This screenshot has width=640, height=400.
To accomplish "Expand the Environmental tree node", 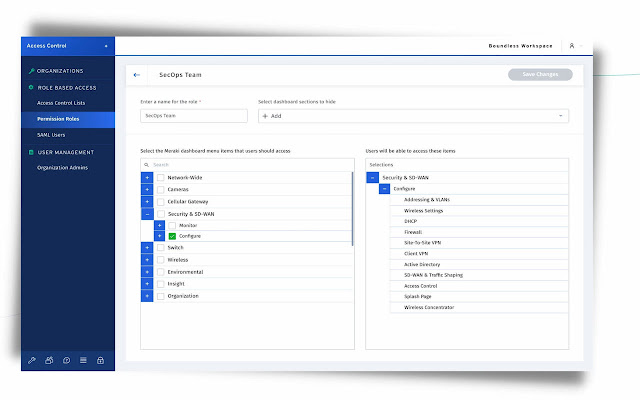I will 147,272.
